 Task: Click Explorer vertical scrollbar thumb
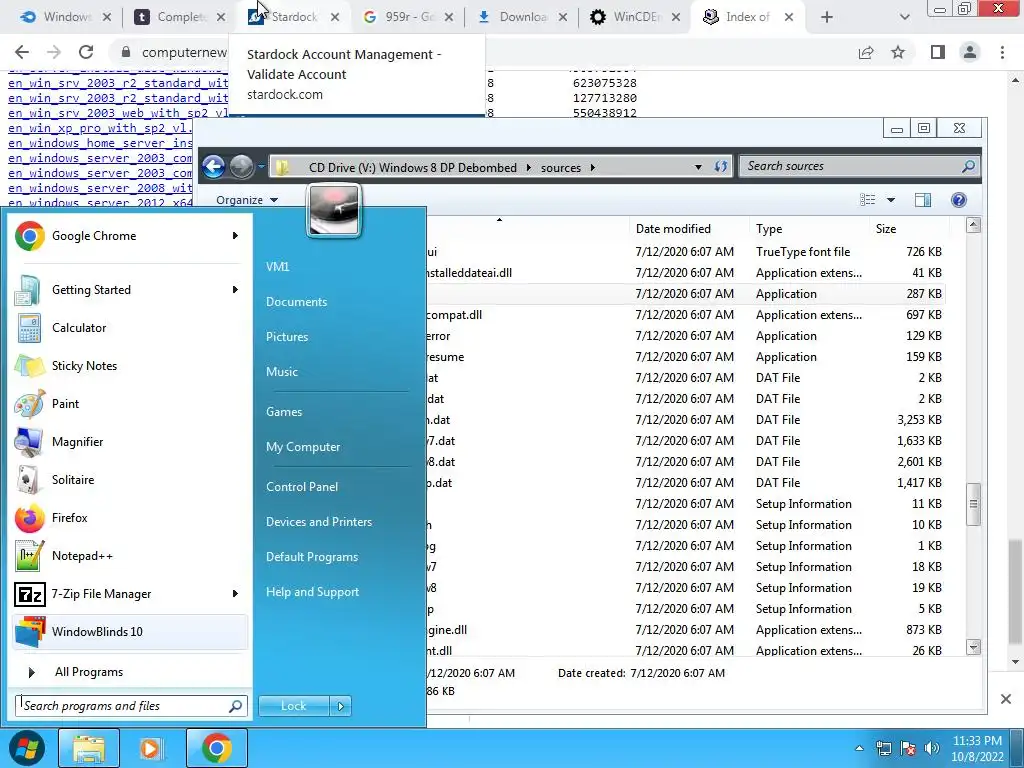point(974,504)
